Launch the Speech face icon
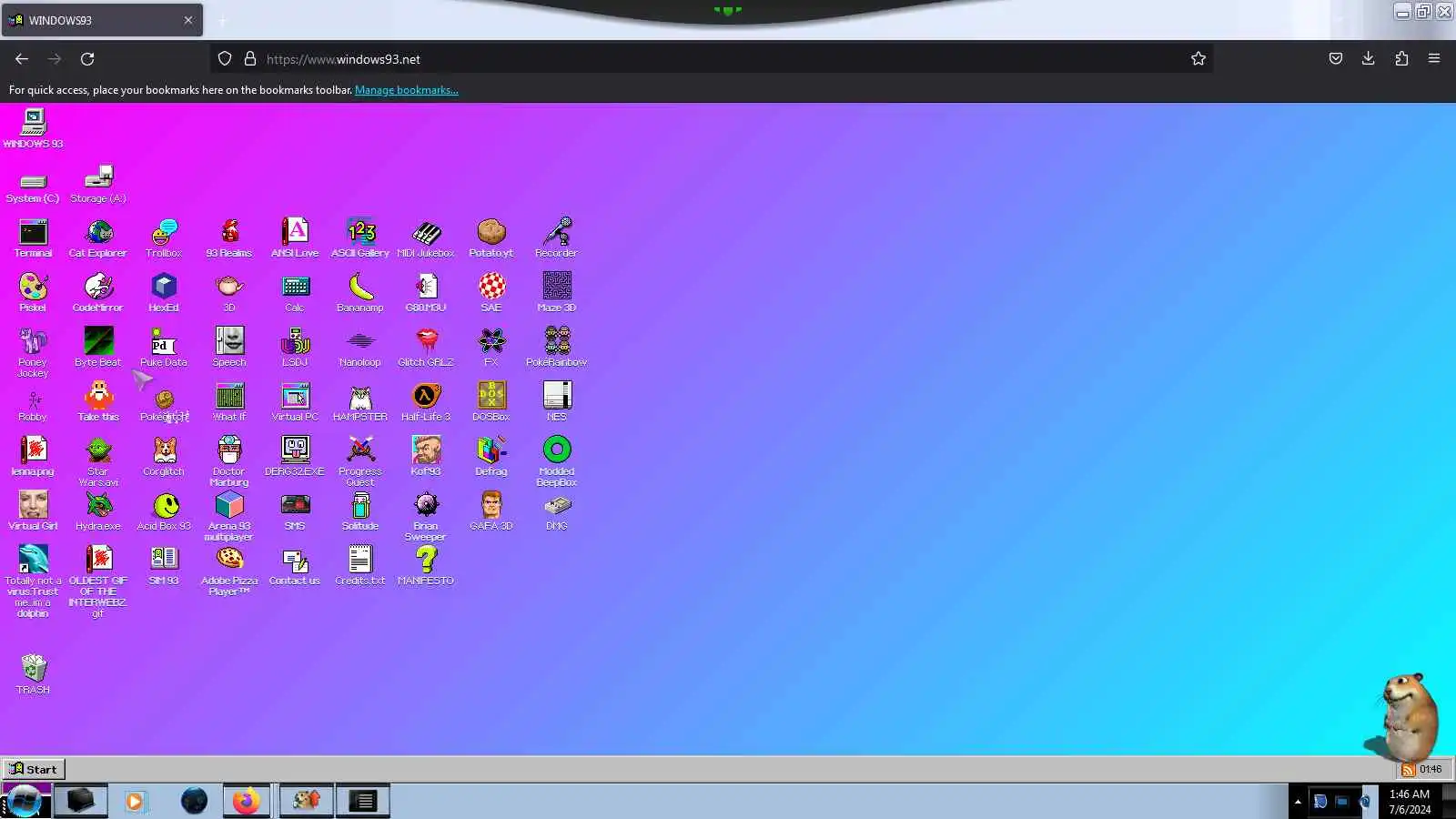Screen dimensions: 1456x819 click(229, 348)
